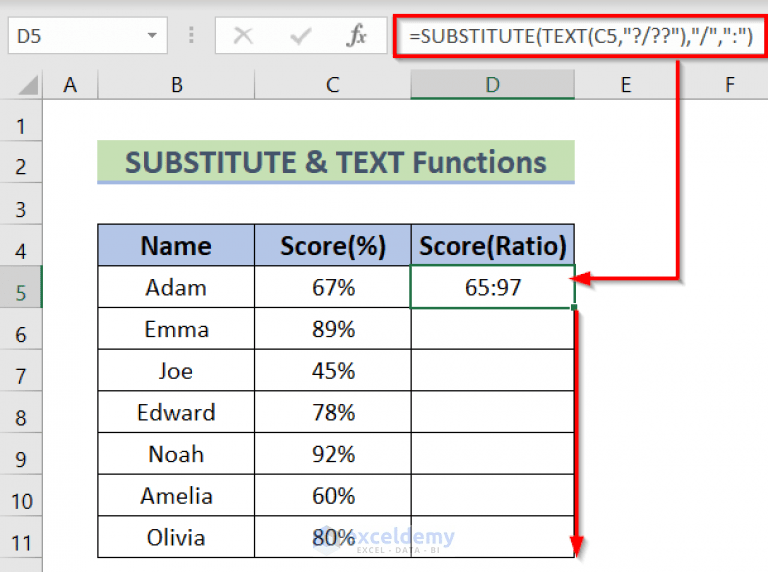Click the formula bar with the SUBSTITUTE formula
The height and width of the screenshot is (572, 768).
pos(580,36)
